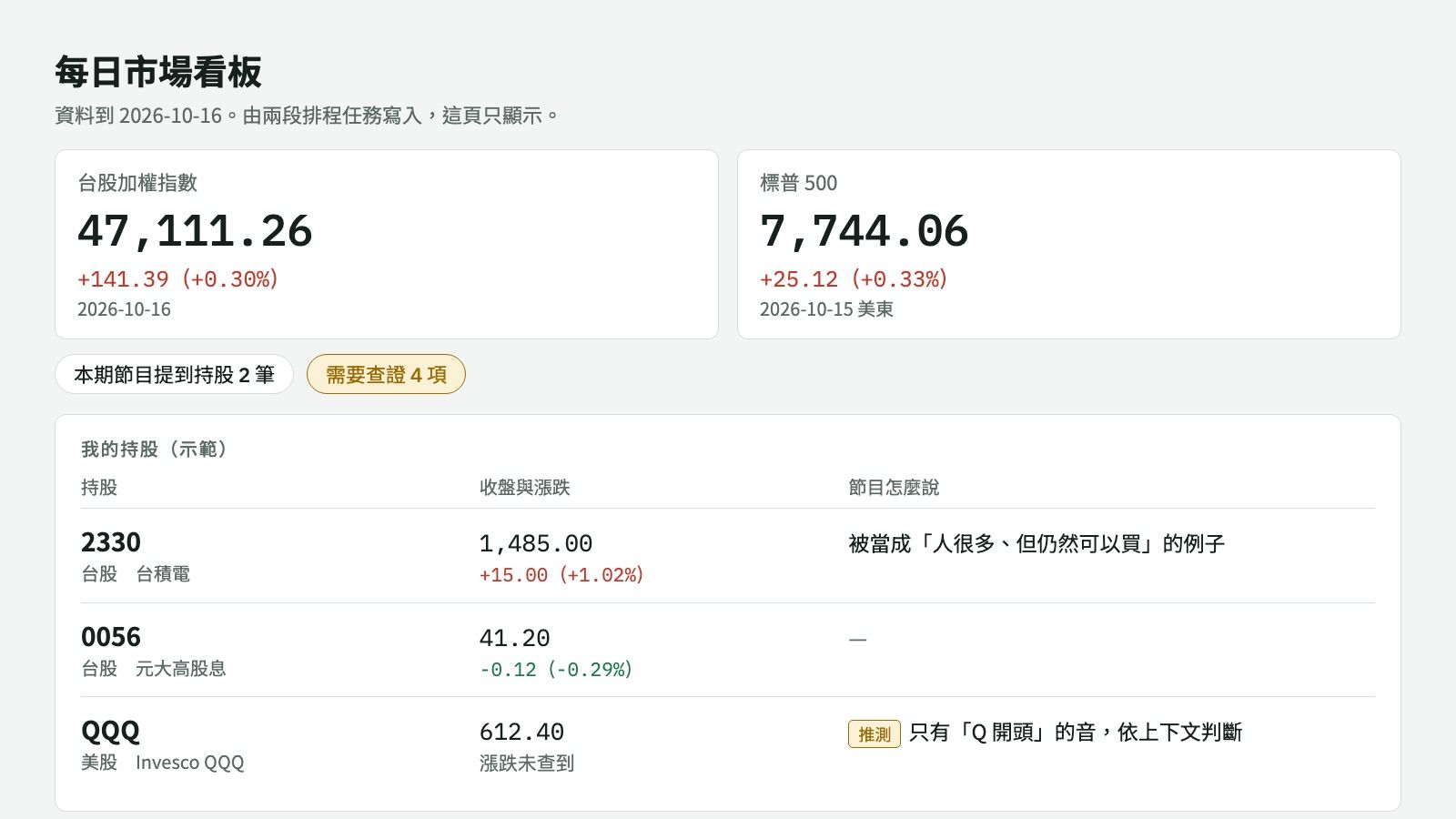Click the 元大高股息 stock name

(180, 669)
